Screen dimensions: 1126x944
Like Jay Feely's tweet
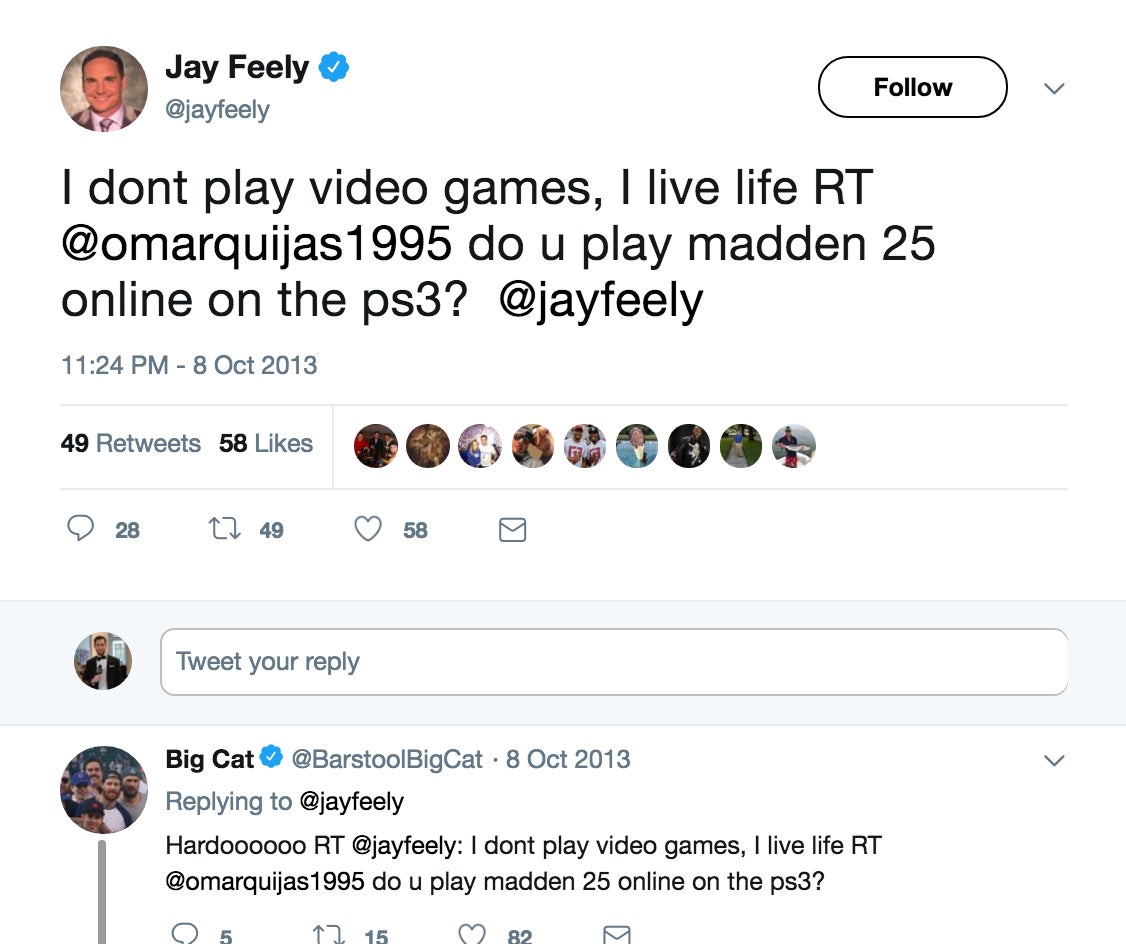[x=369, y=529]
